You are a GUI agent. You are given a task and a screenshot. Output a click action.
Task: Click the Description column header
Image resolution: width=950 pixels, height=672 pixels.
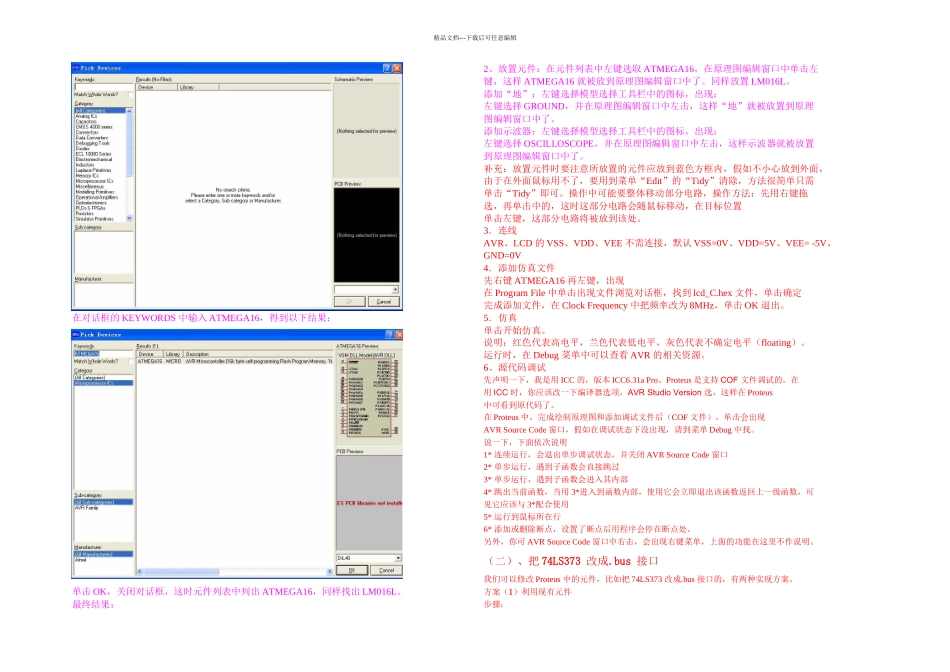pyautogui.click(x=257, y=354)
